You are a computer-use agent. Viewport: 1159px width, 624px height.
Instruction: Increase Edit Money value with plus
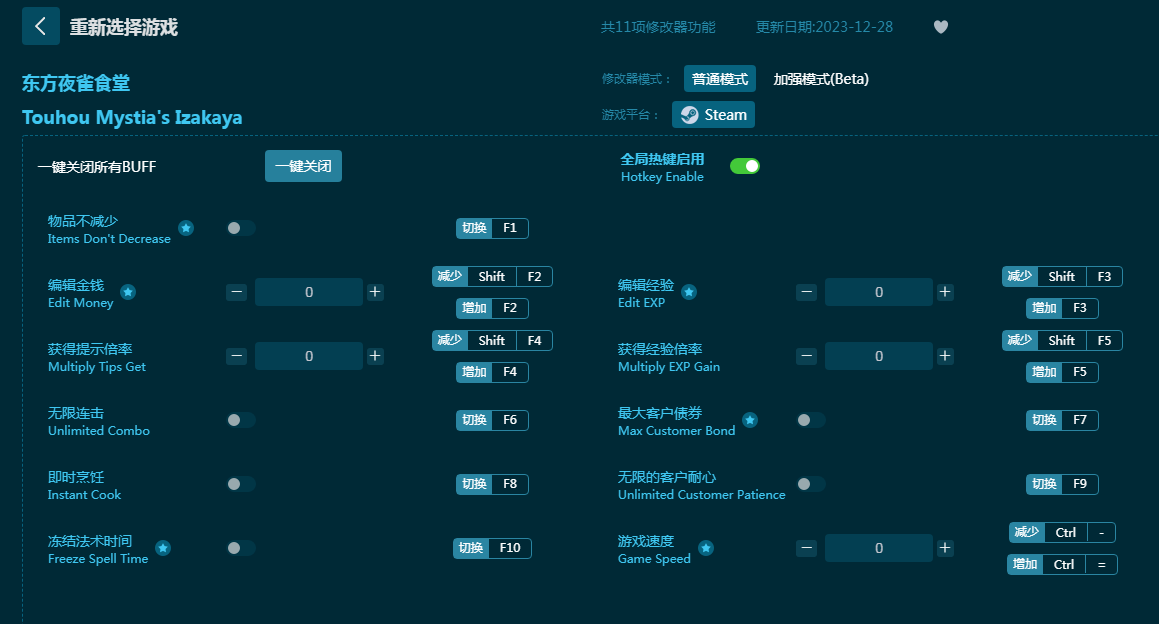point(375,292)
